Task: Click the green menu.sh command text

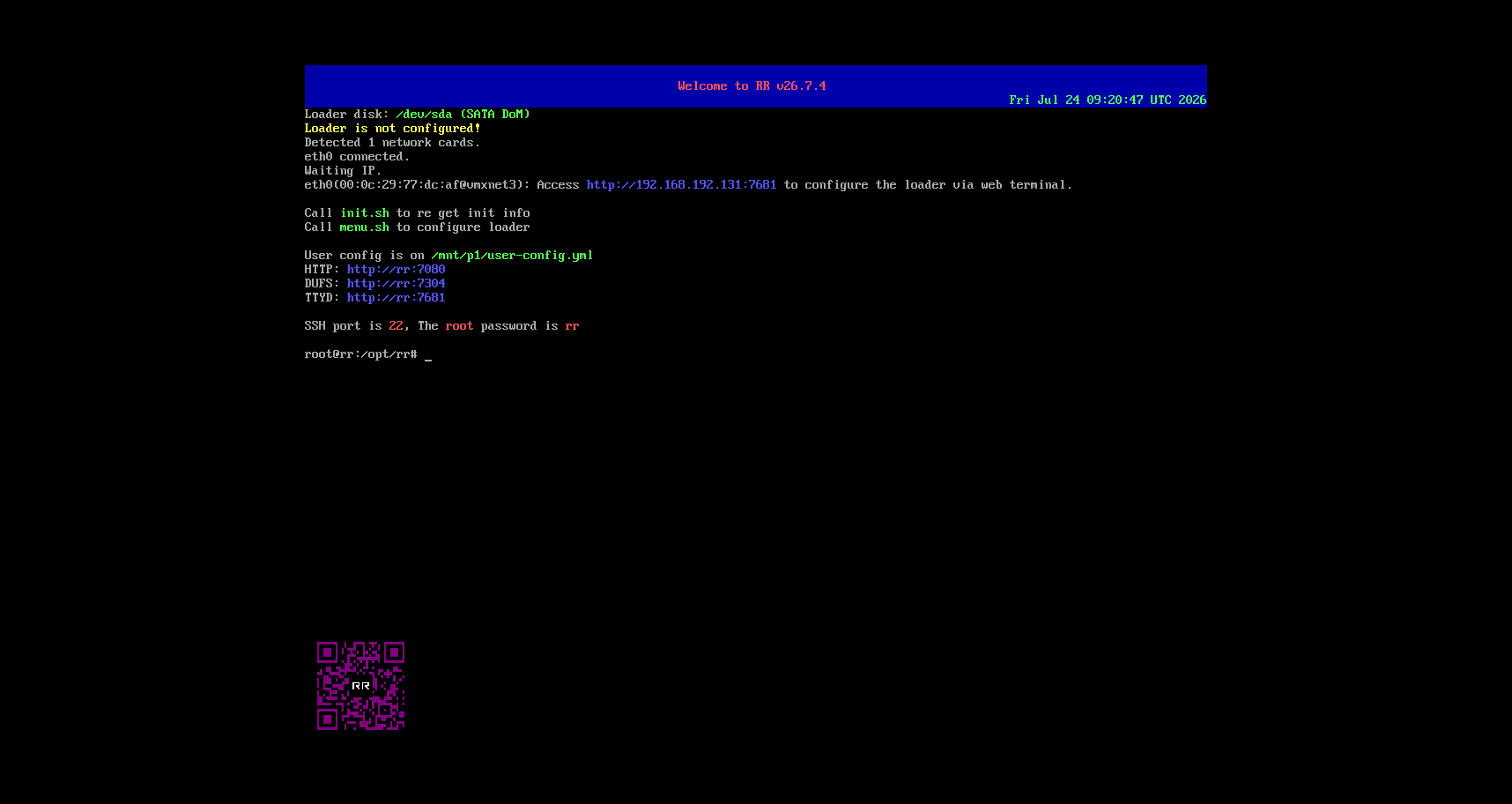Action: (365, 227)
